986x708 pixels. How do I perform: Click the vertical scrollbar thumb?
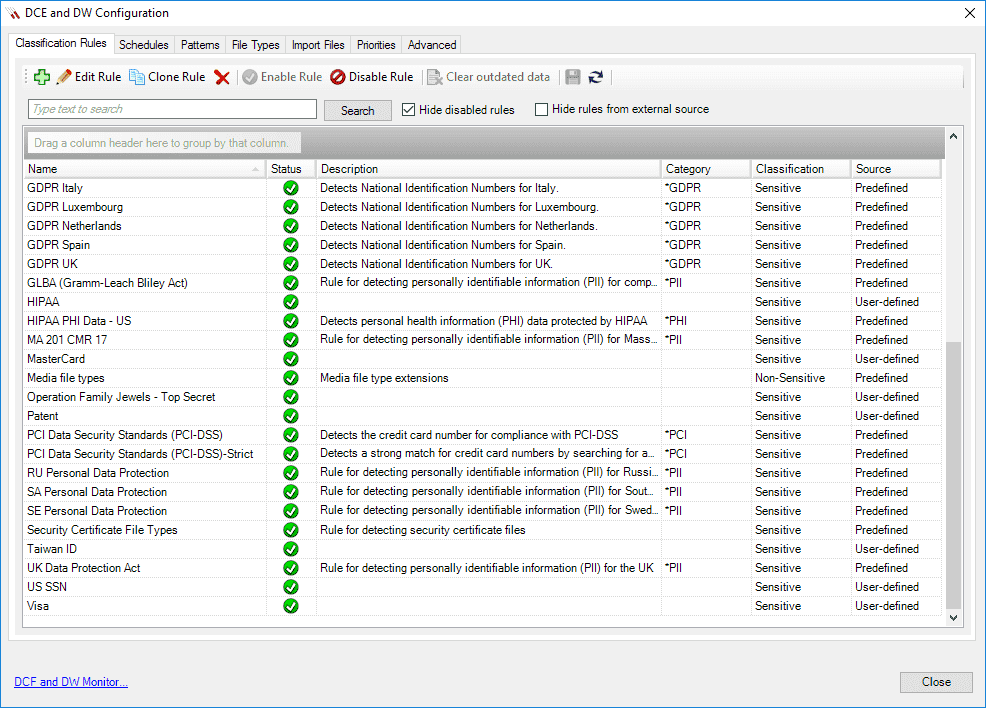pyautogui.click(x=953, y=475)
